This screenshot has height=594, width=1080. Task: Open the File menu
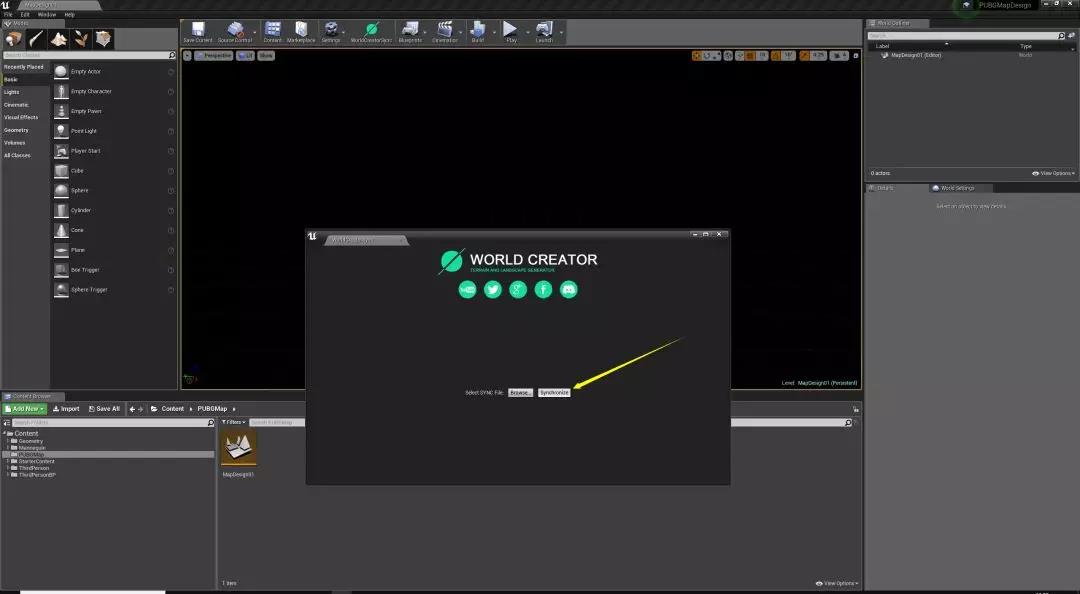8,14
